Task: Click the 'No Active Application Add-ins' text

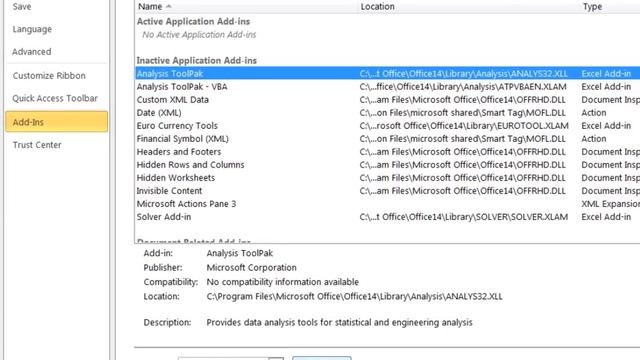Action: click(199, 35)
